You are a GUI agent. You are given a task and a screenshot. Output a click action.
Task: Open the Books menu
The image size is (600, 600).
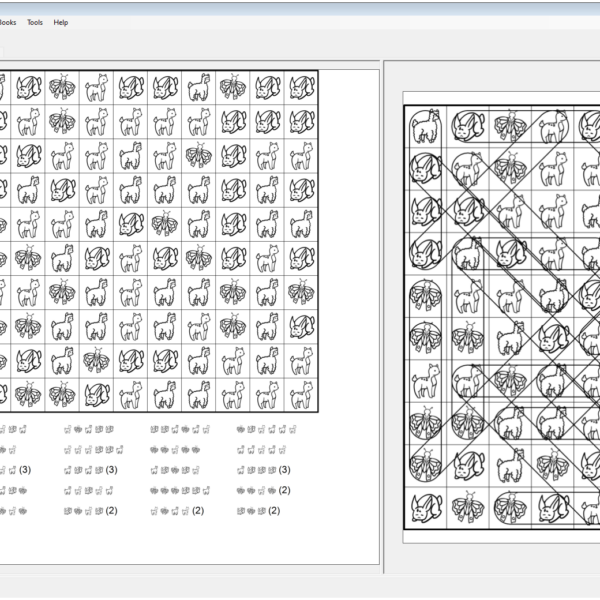[x=7, y=22]
